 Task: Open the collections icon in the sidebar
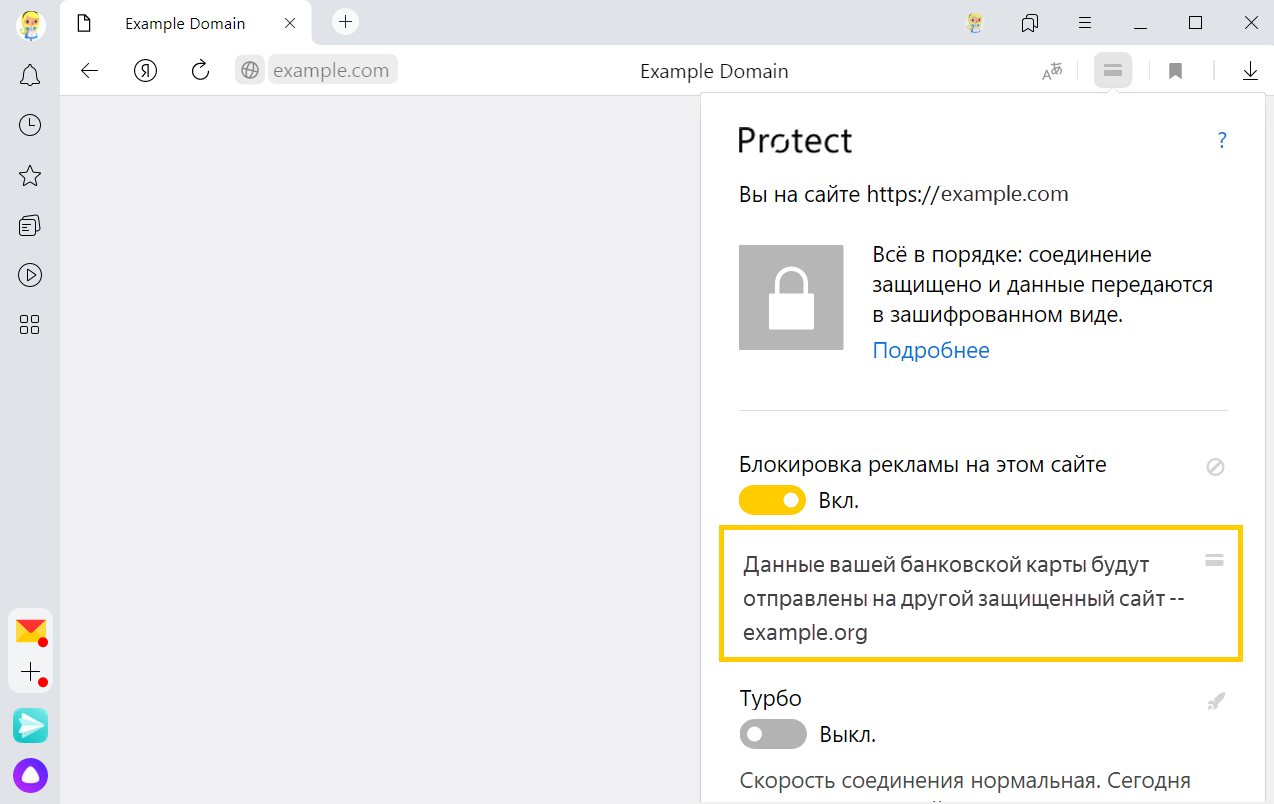[x=30, y=225]
